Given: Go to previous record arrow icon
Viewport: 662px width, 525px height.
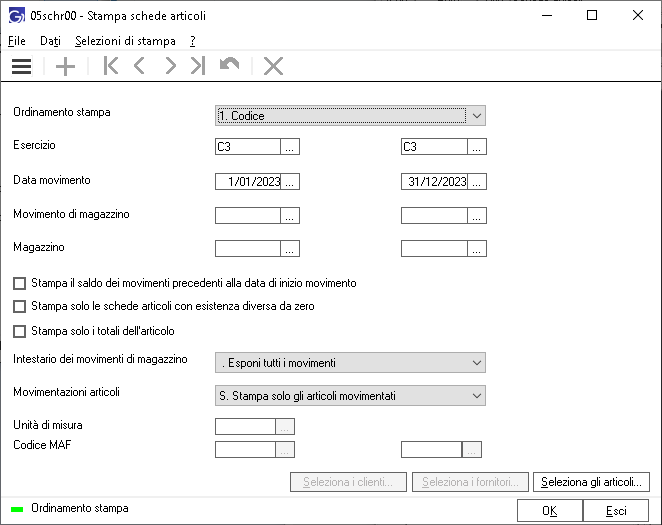Looking at the screenshot, I should (139, 66).
